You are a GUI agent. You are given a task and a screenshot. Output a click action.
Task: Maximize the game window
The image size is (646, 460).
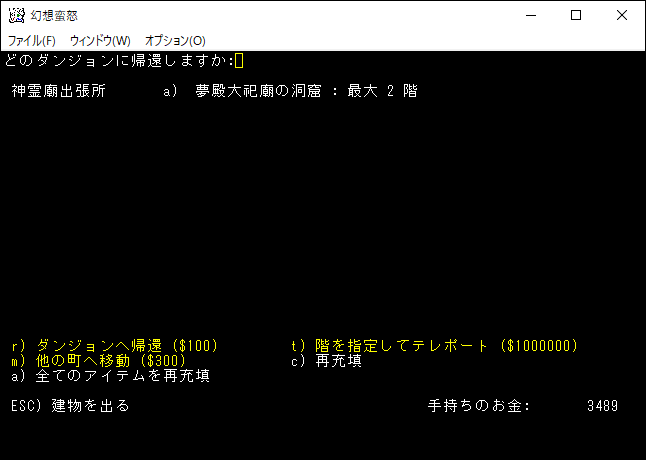coord(576,15)
